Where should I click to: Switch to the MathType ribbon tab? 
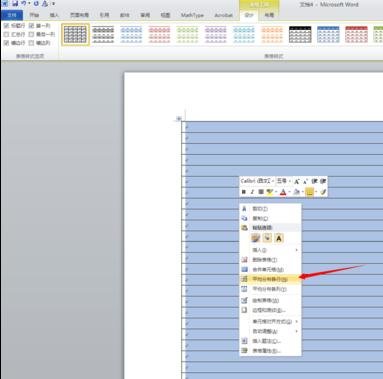[x=192, y=15]
